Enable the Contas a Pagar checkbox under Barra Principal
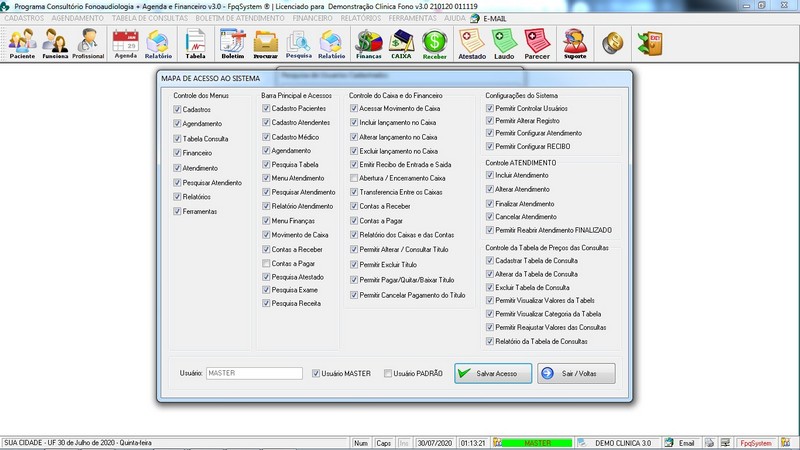 266,263
